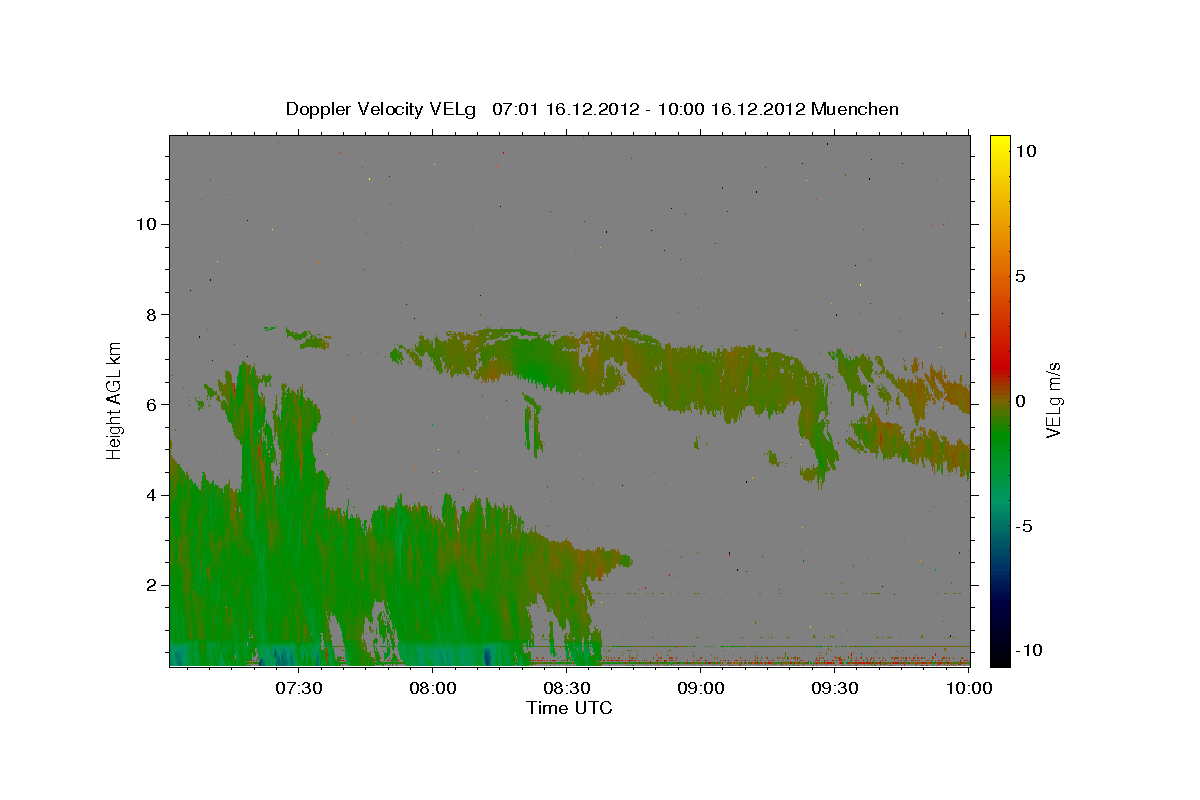Viewport: 1200px width, 800px height.
Task: Click the yellow top of the colorbar
Action: coord(999,142)
